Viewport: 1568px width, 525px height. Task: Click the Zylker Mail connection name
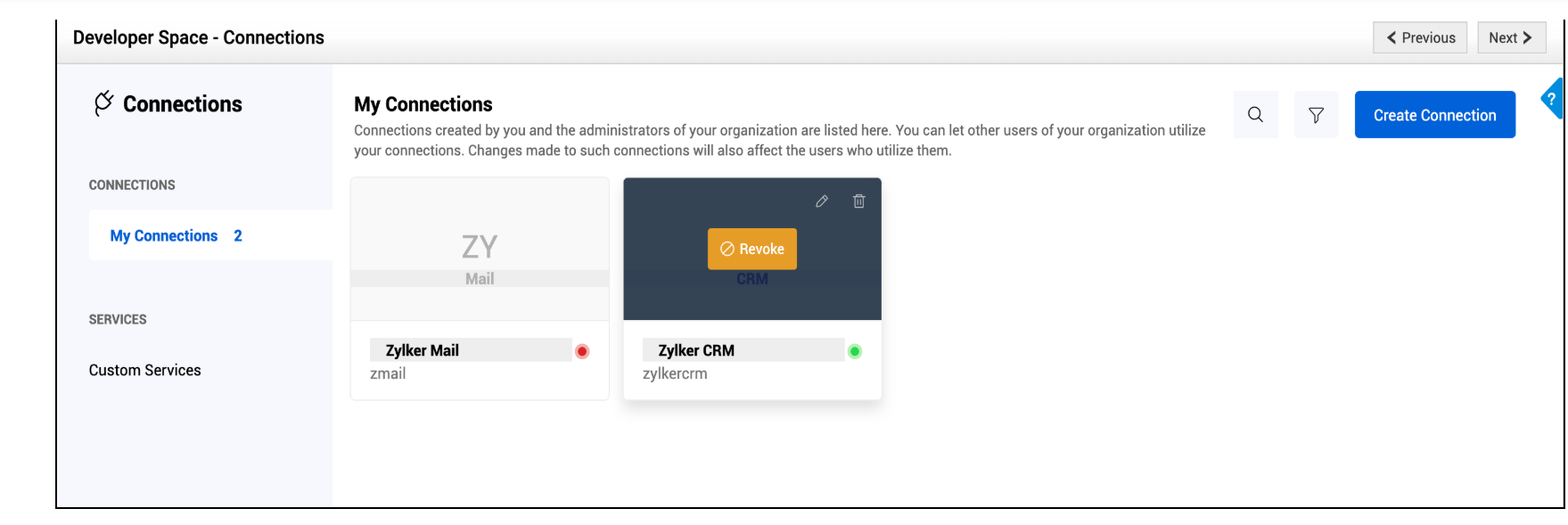(x=423, y=350)
